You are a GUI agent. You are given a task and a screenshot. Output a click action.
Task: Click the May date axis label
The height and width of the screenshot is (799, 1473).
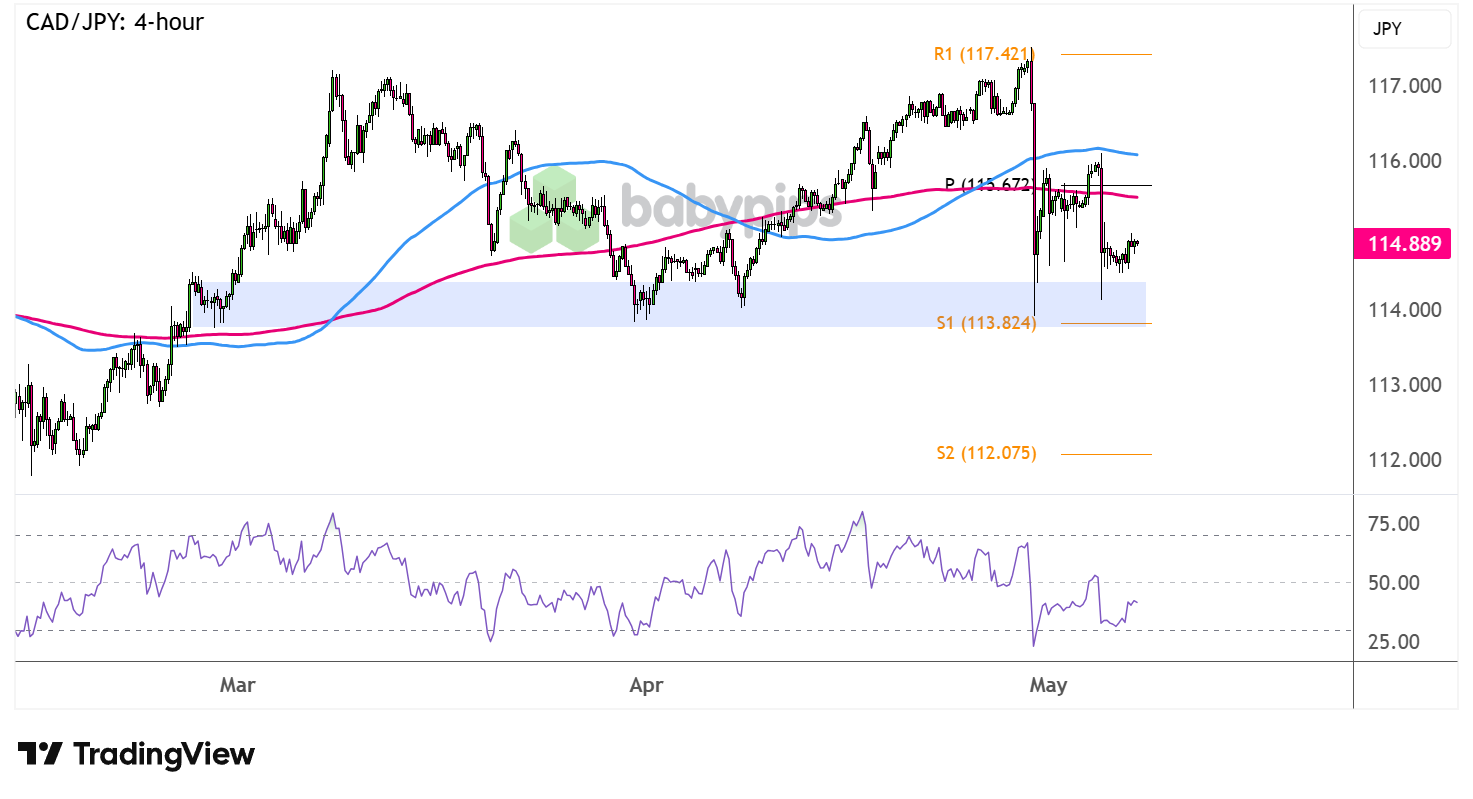pos(1048,686)
